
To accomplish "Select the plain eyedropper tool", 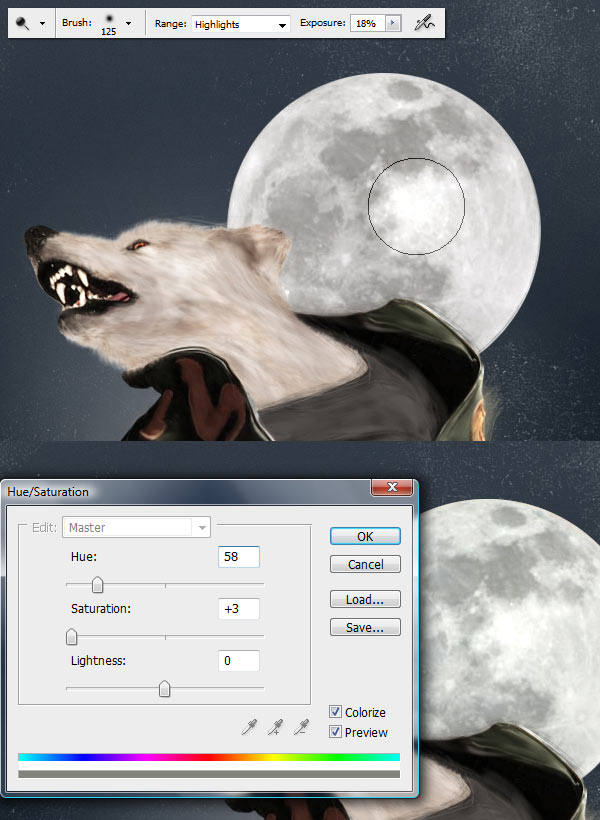I will [250, 727].
